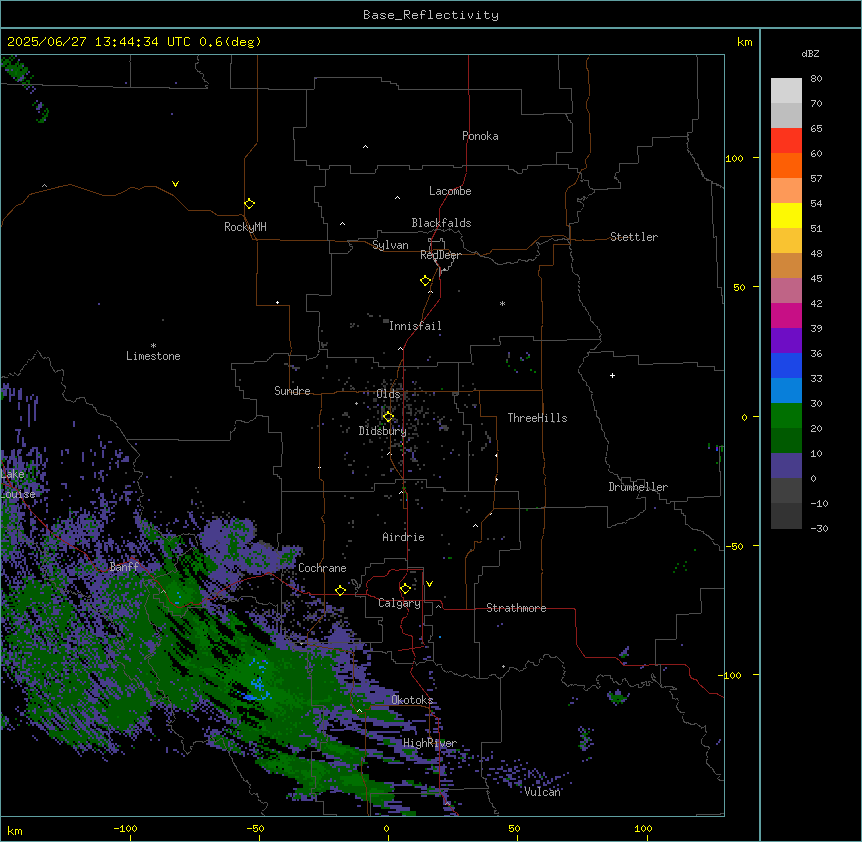Image resolution: width=862 pixels, height=842 pixels.
Task: Click the Base_Reflectivity title
Action: click(x=431, y=15)
